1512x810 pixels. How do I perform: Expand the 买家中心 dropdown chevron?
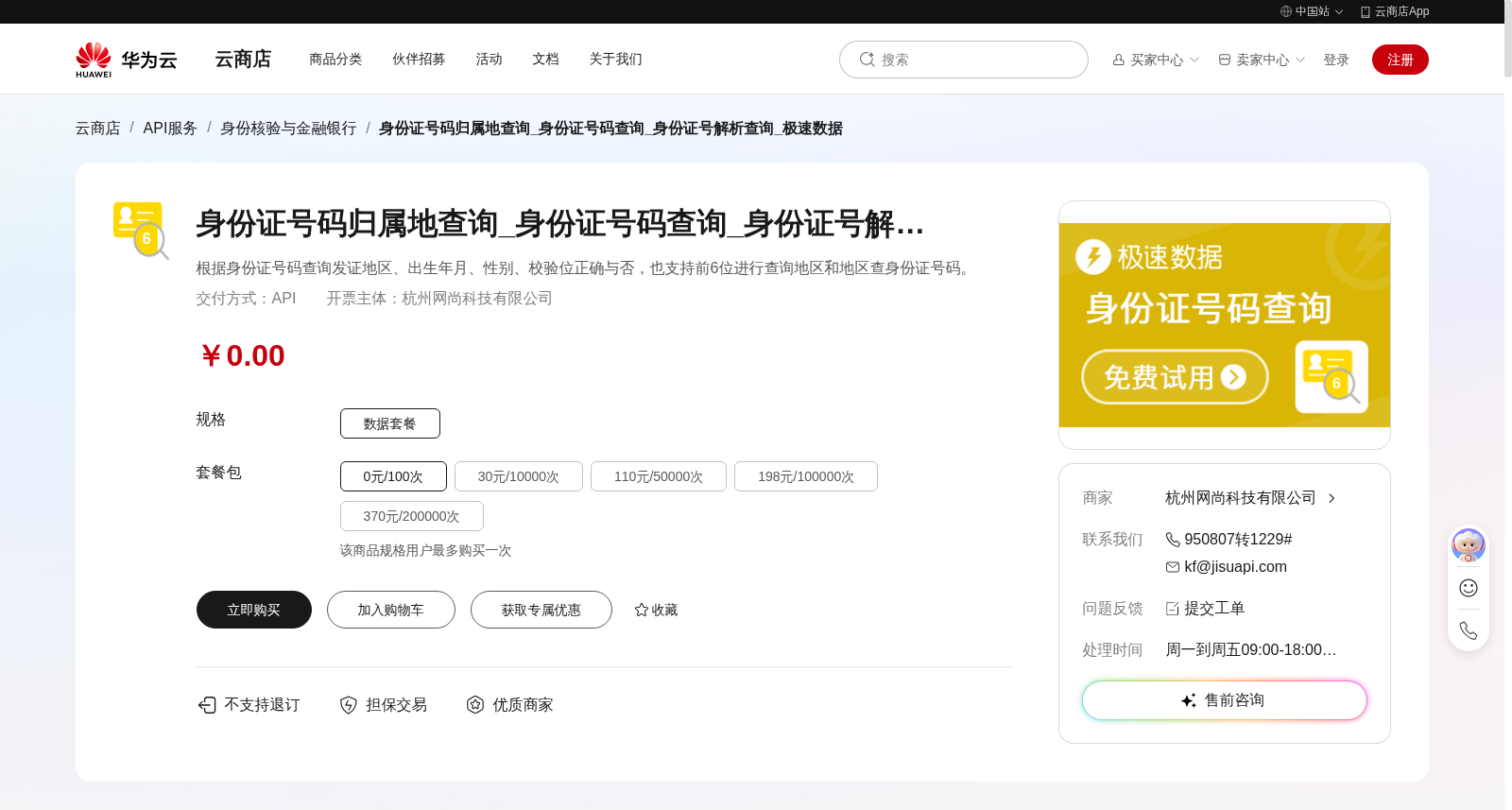tap(1194, 60)
